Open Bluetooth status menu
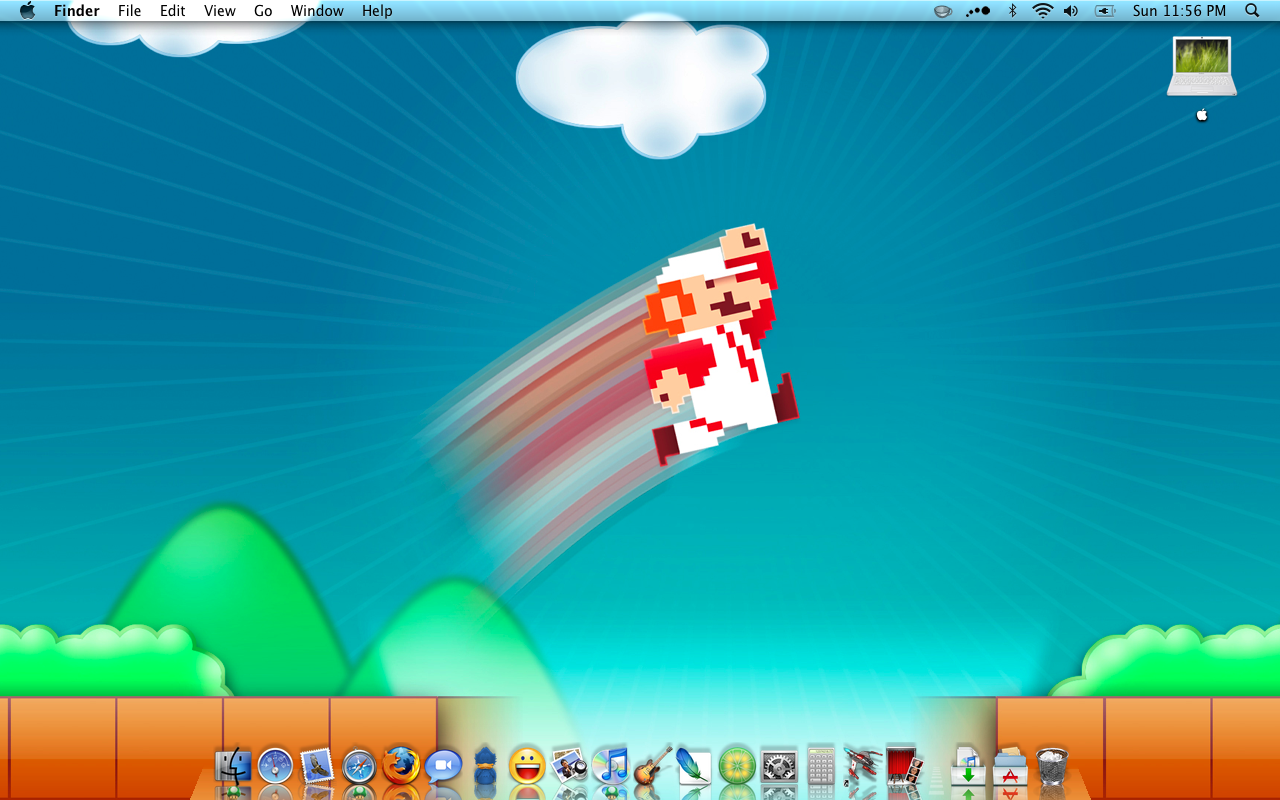The image size is (1280, 800). [1012, 11]
